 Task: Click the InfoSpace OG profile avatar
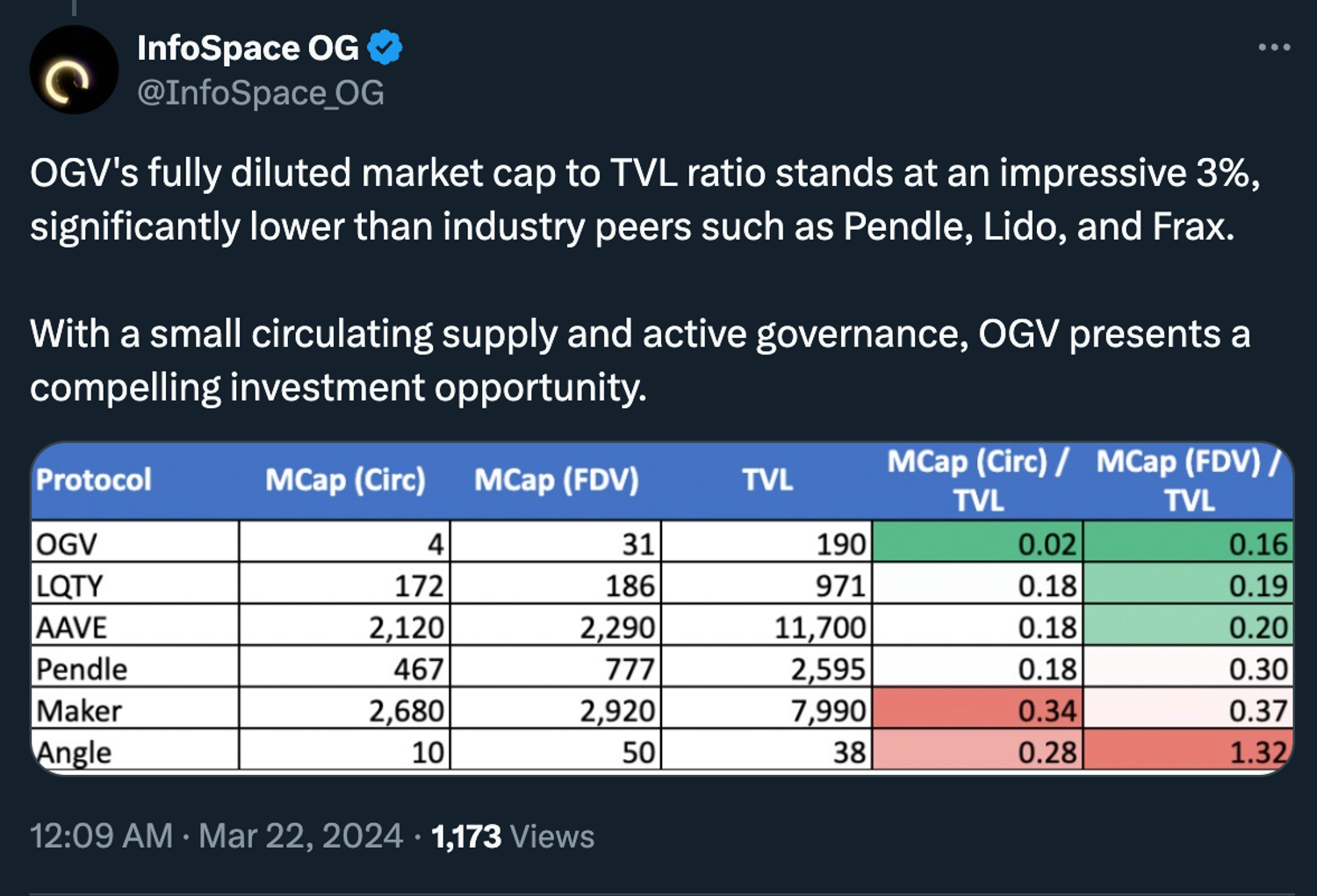(74, 70)
